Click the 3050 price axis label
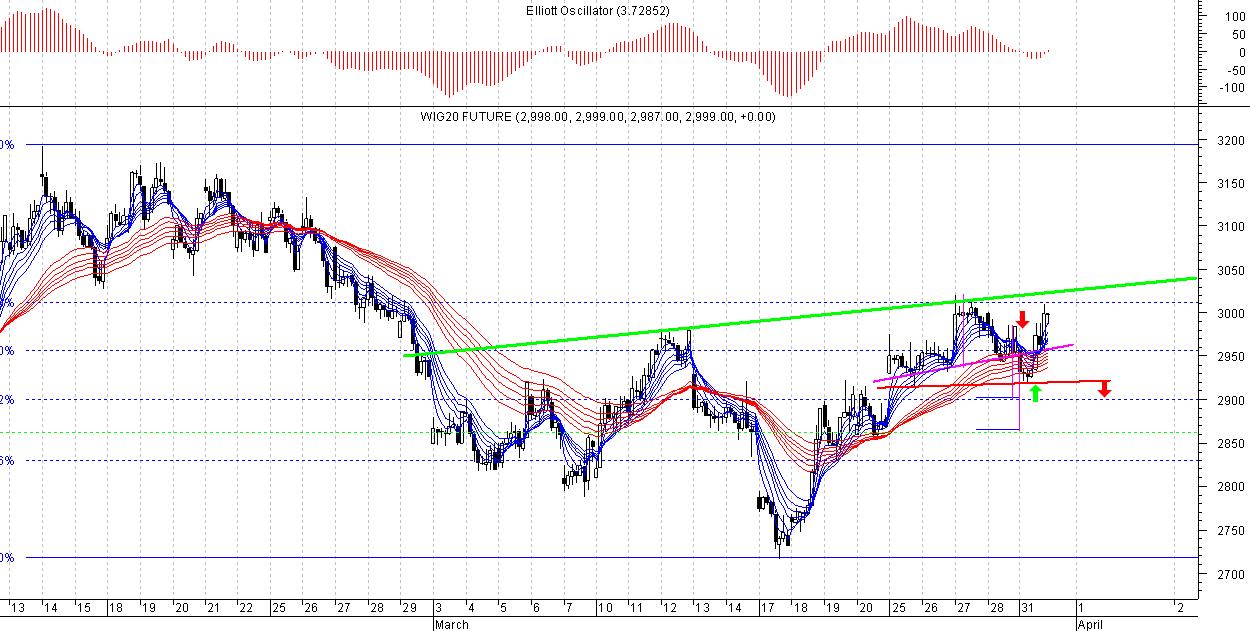The image size is (1250, 631). click(x=1231, y=271)
